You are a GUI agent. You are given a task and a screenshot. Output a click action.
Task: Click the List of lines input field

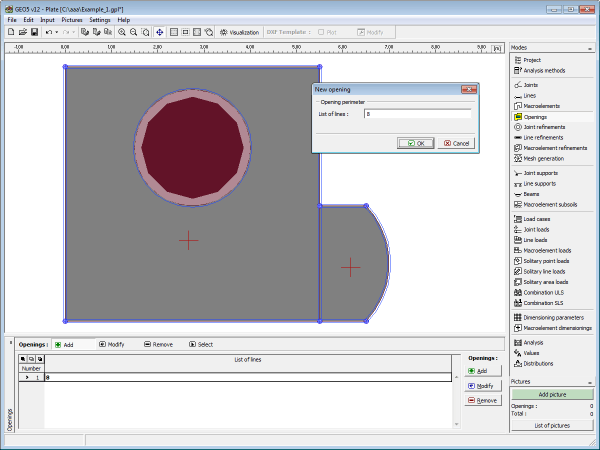pos(417,115)
